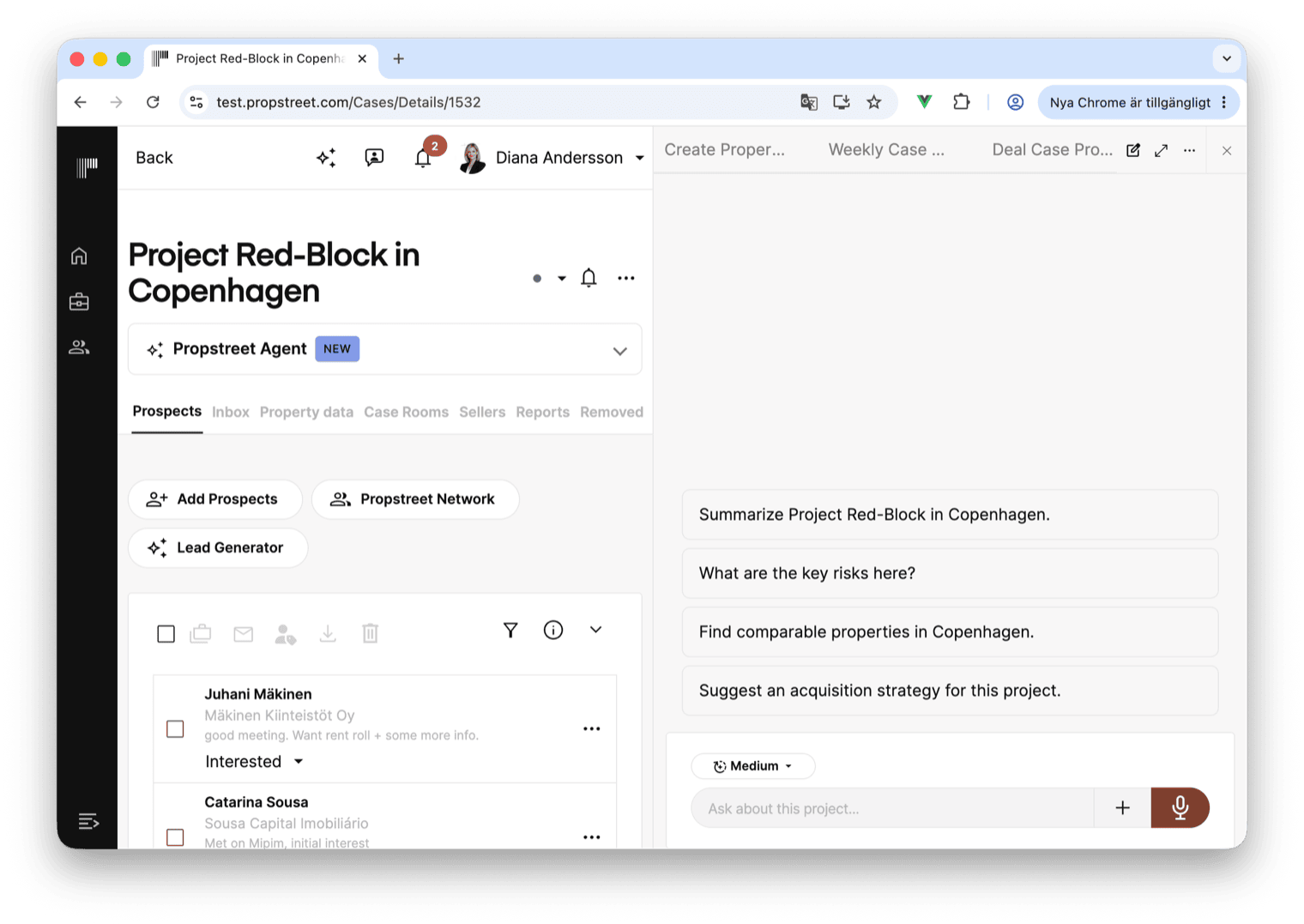Open more options for Catarina Sousa

pos(592,836)
